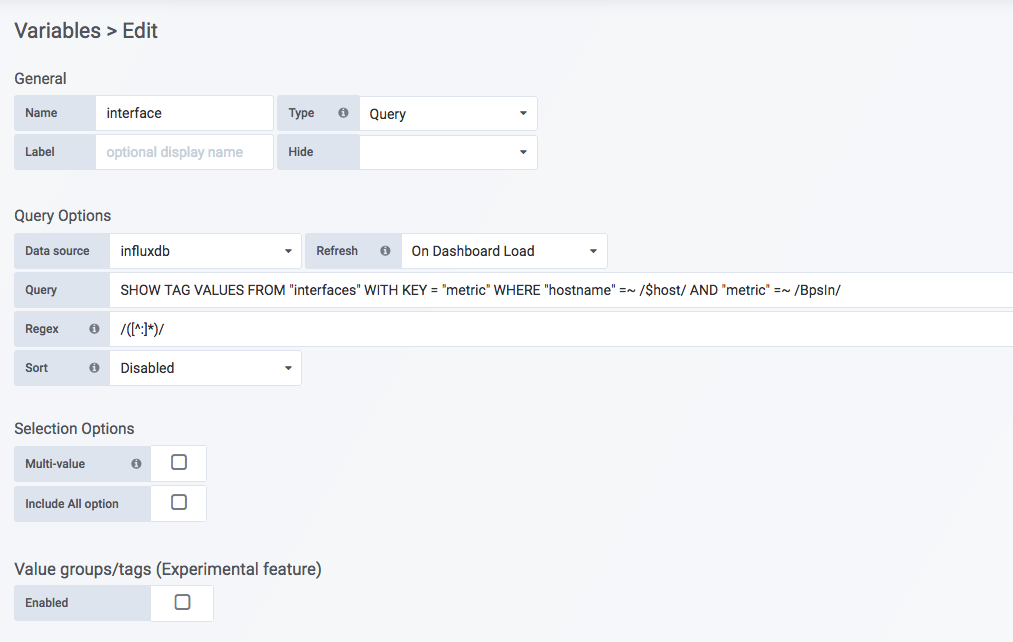This screenshot has width=1013, height=642.
Task: Open the influxdb data source dropdown
Action: (x=205, y=251)
